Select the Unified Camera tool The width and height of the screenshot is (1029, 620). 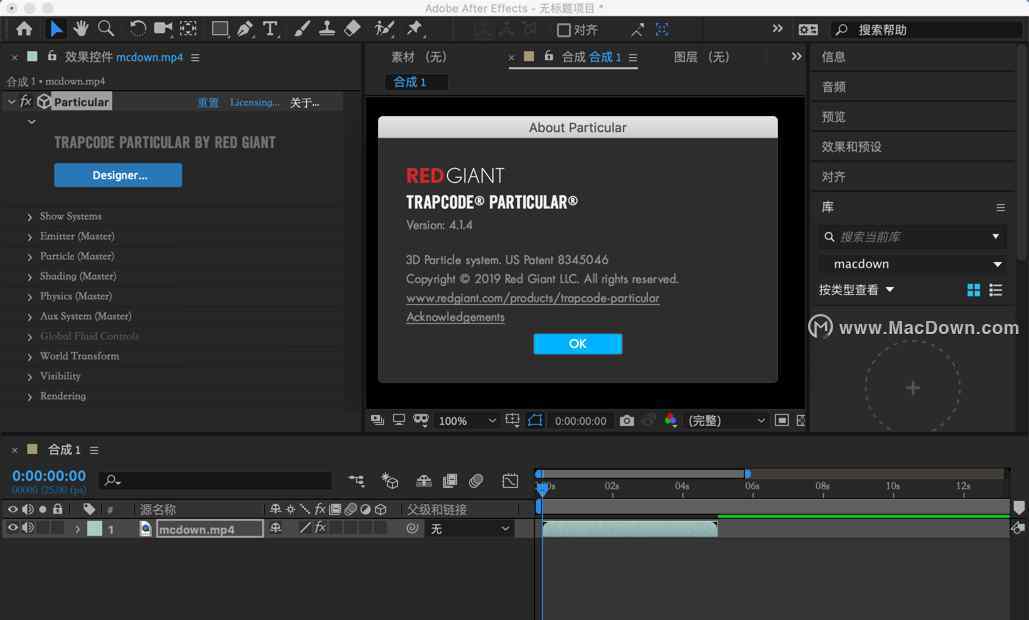pos(163,28)
